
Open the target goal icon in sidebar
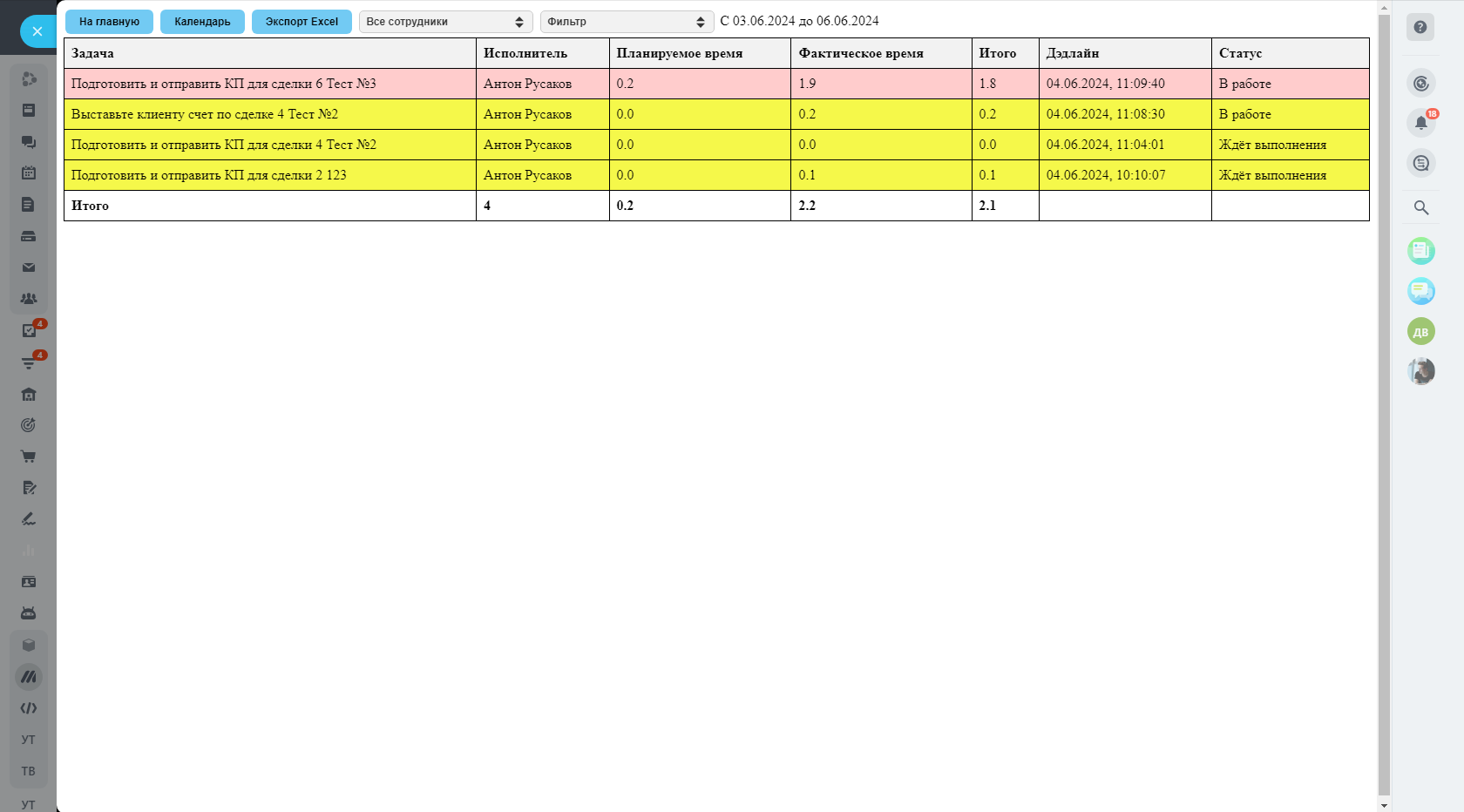pyautogui.click(x=29, y=425)
